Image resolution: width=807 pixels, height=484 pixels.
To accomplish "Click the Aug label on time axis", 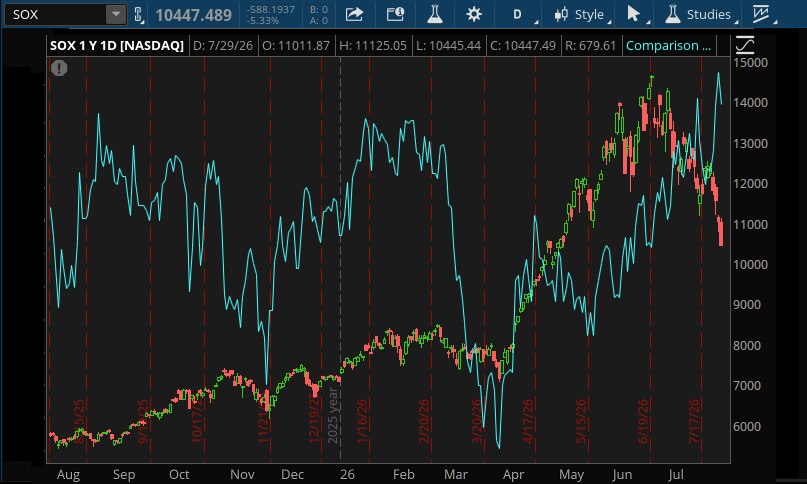I will pyautogui.click(x=68, y=475).
